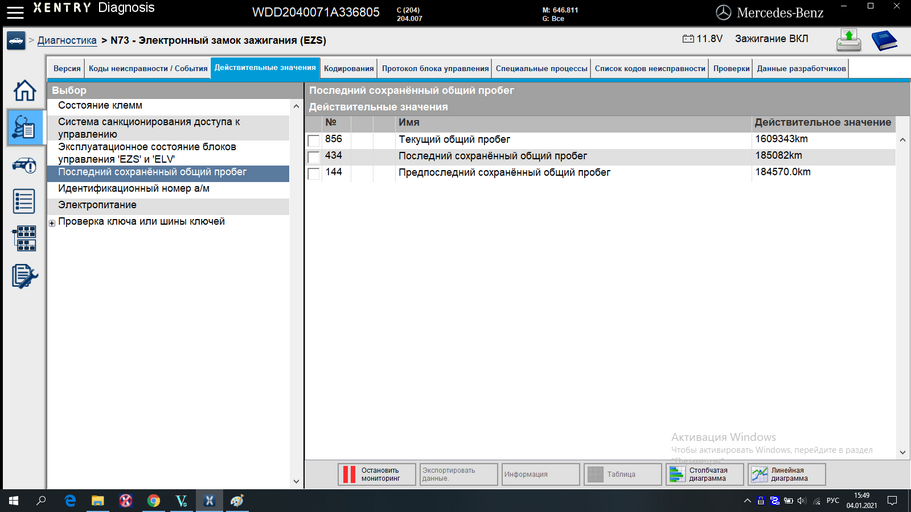Tick checkbox for row 144 Предпоследний сохранённый пробег
911x512 pixels.
pyautogui.click(x=314, y=173)
